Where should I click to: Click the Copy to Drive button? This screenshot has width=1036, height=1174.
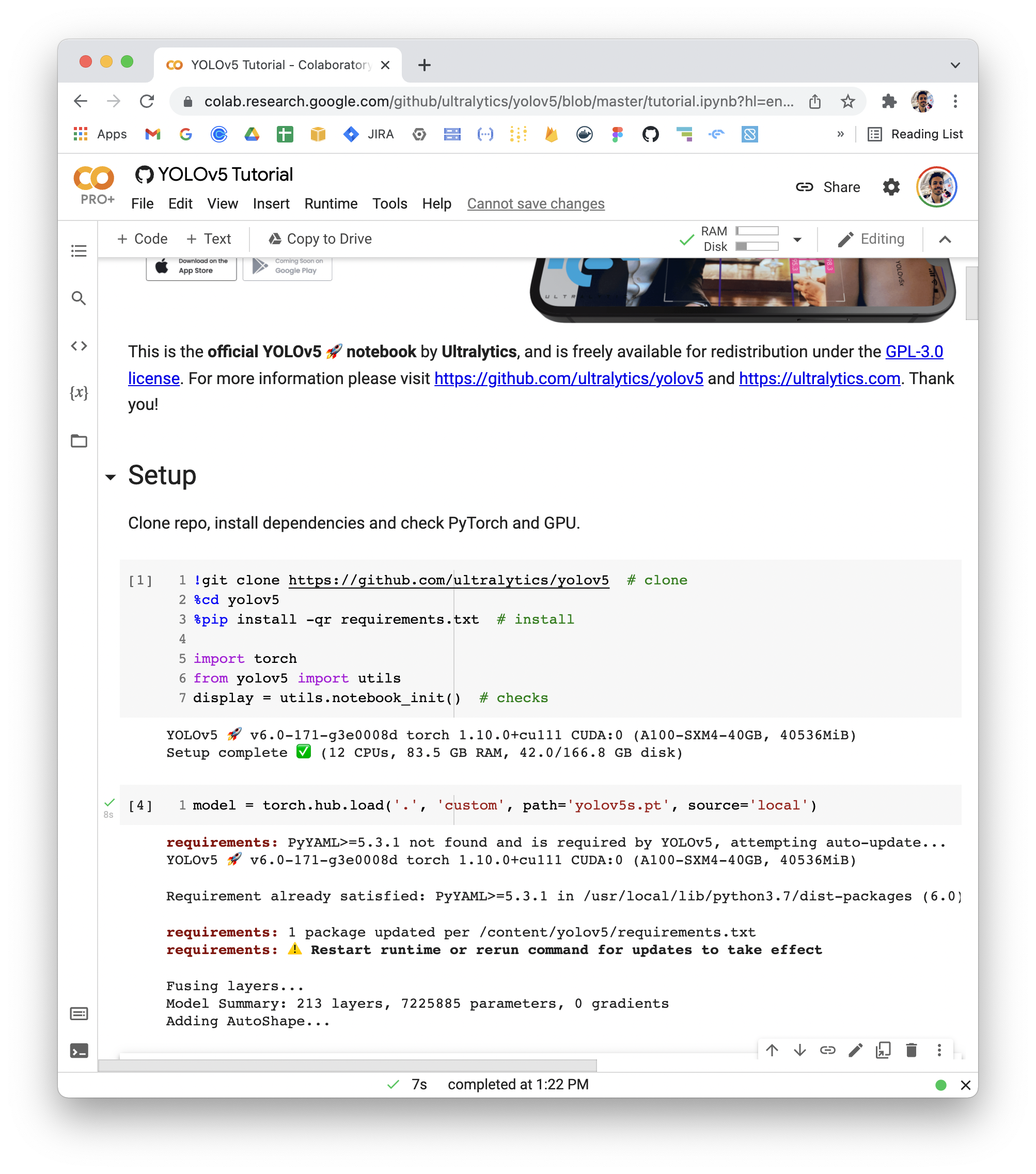point(320,239)
